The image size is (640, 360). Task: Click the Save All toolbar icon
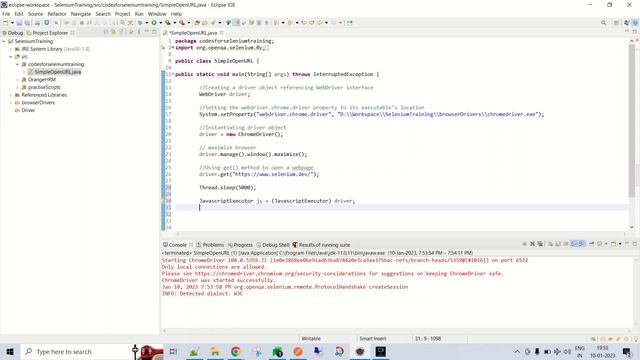point(27,23)
